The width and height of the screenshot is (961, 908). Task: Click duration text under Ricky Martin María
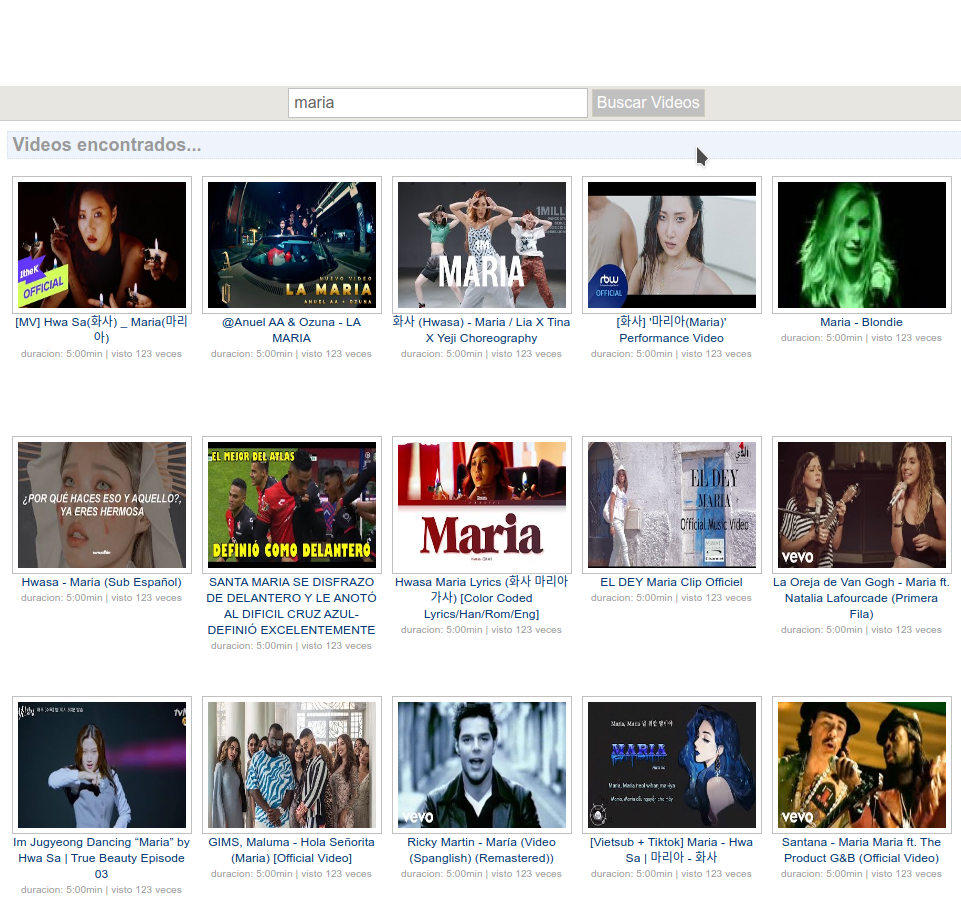[482, 874]
